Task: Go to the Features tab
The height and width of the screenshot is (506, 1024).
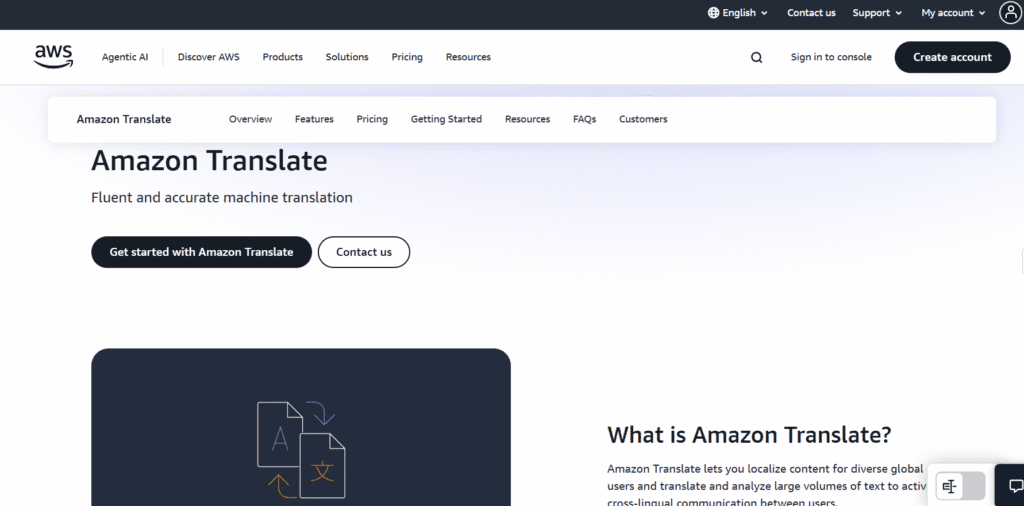Action: tap(314, 119)
